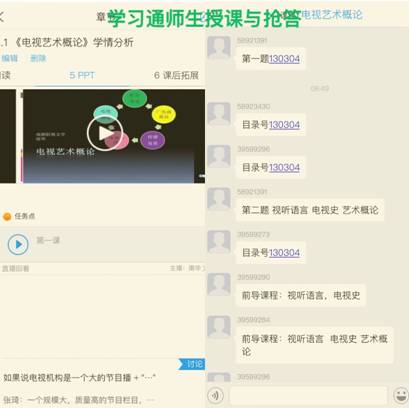The width and height of the screenshot is (409, 408).
Task: Click the 删除 link
Action: tap(38, 58)
